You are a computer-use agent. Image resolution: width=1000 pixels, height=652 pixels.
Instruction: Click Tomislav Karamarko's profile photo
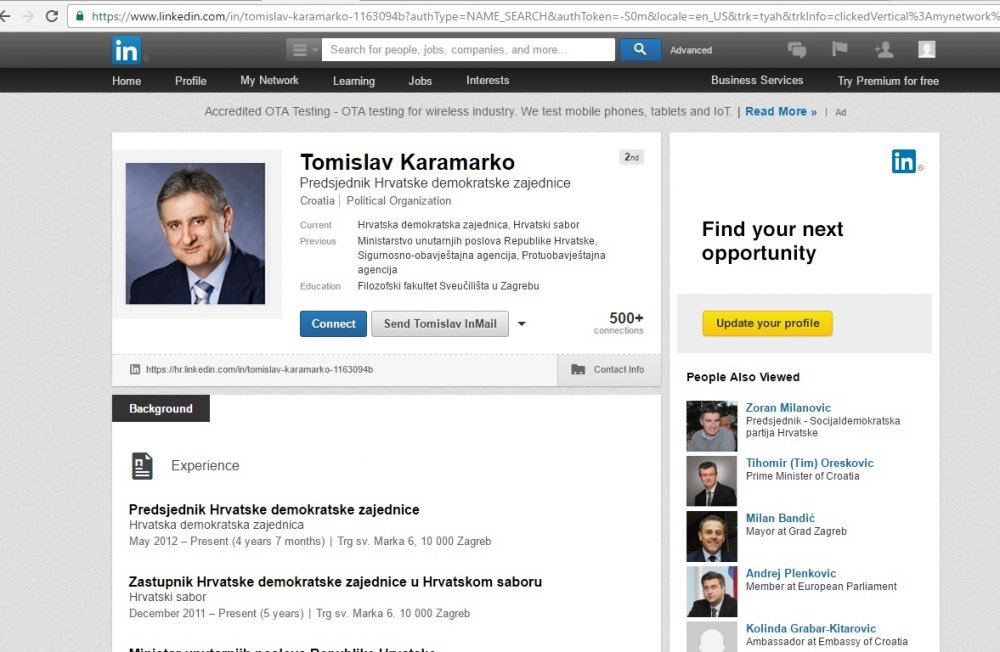tap(195, 233)
